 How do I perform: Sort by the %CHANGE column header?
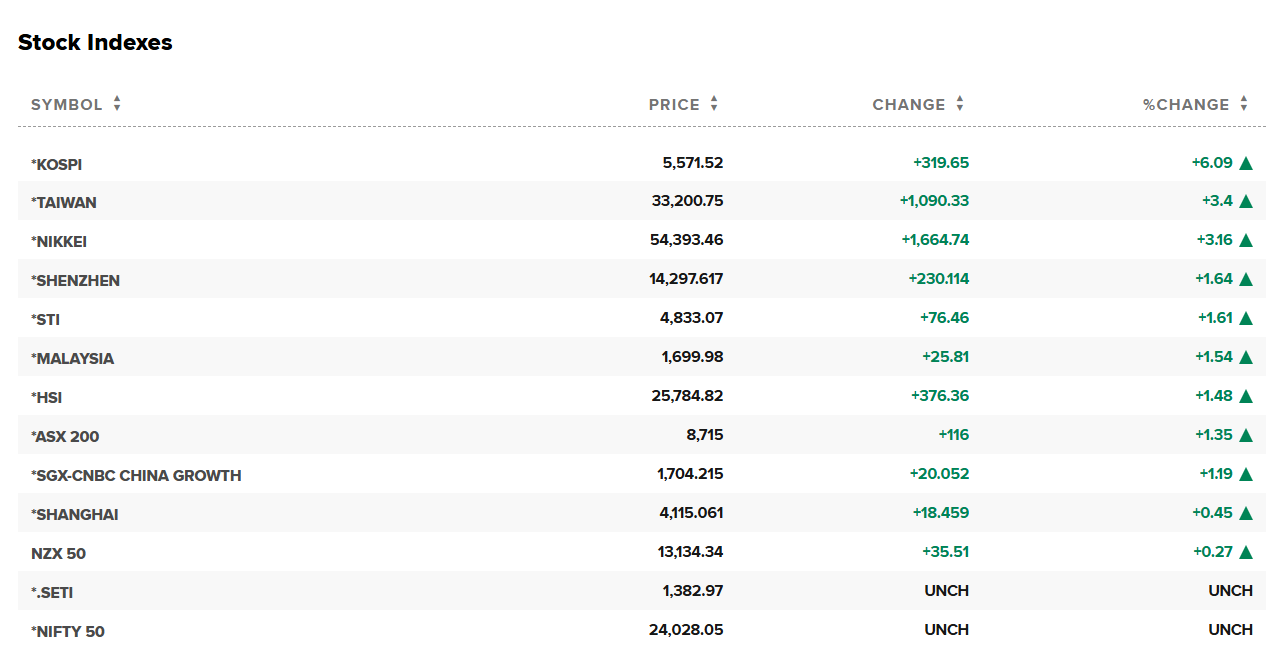(x=1186, y=105)
